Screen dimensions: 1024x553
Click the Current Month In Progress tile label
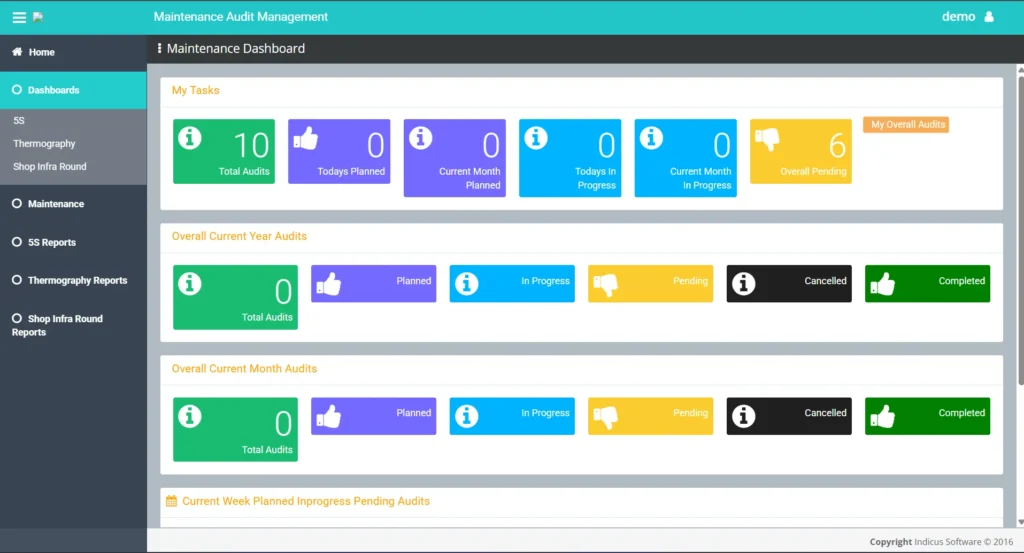coord(545,413)
